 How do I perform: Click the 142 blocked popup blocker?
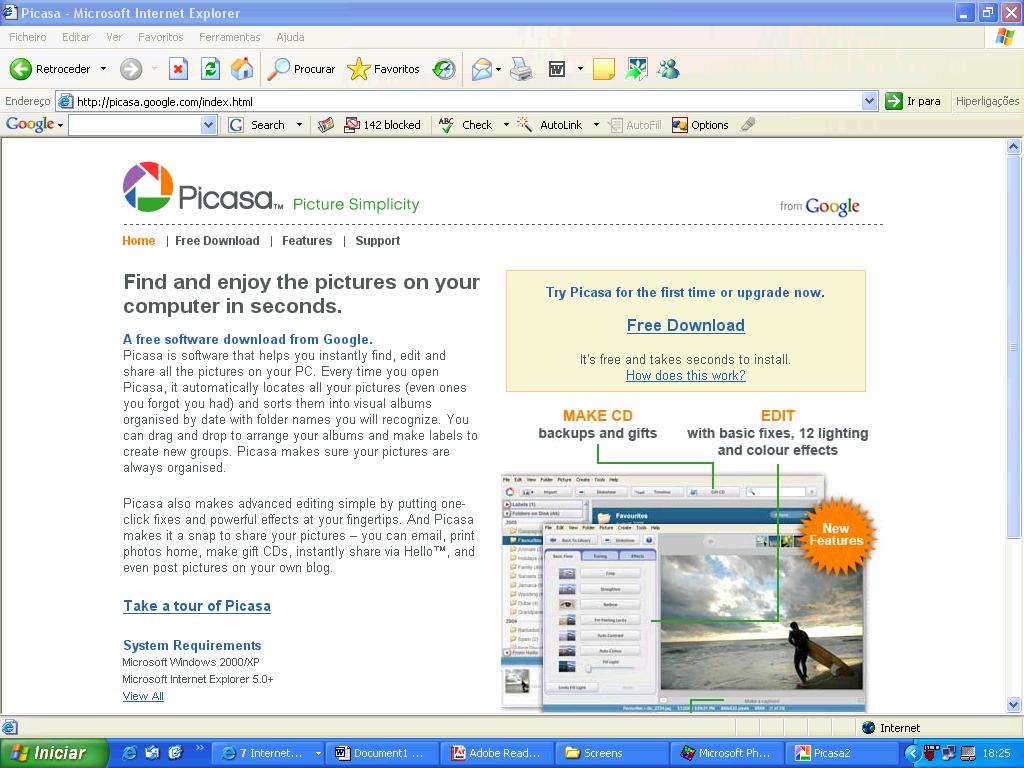(x=383, y=125)
